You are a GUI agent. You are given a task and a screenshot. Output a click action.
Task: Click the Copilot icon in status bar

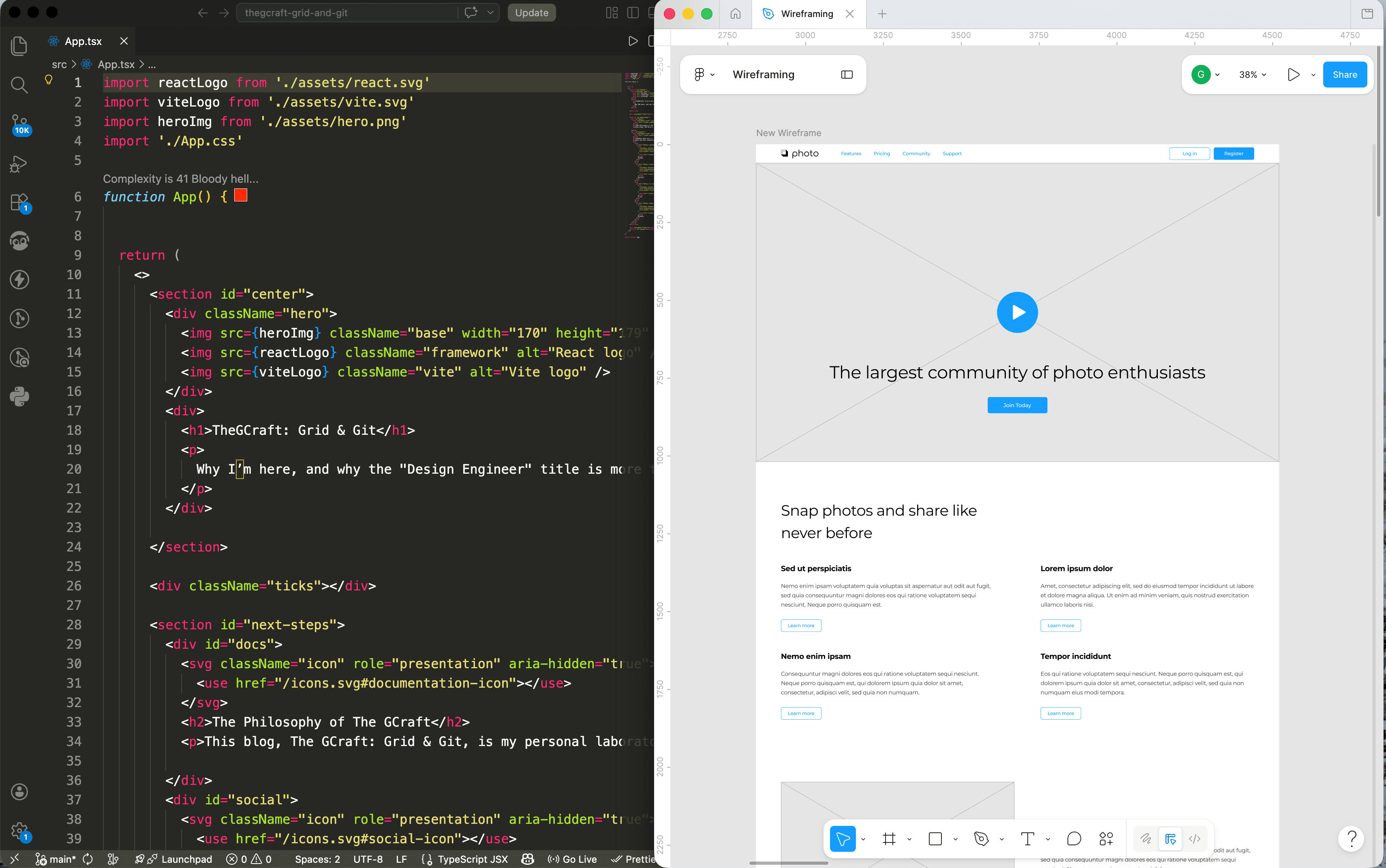point(527,859)
